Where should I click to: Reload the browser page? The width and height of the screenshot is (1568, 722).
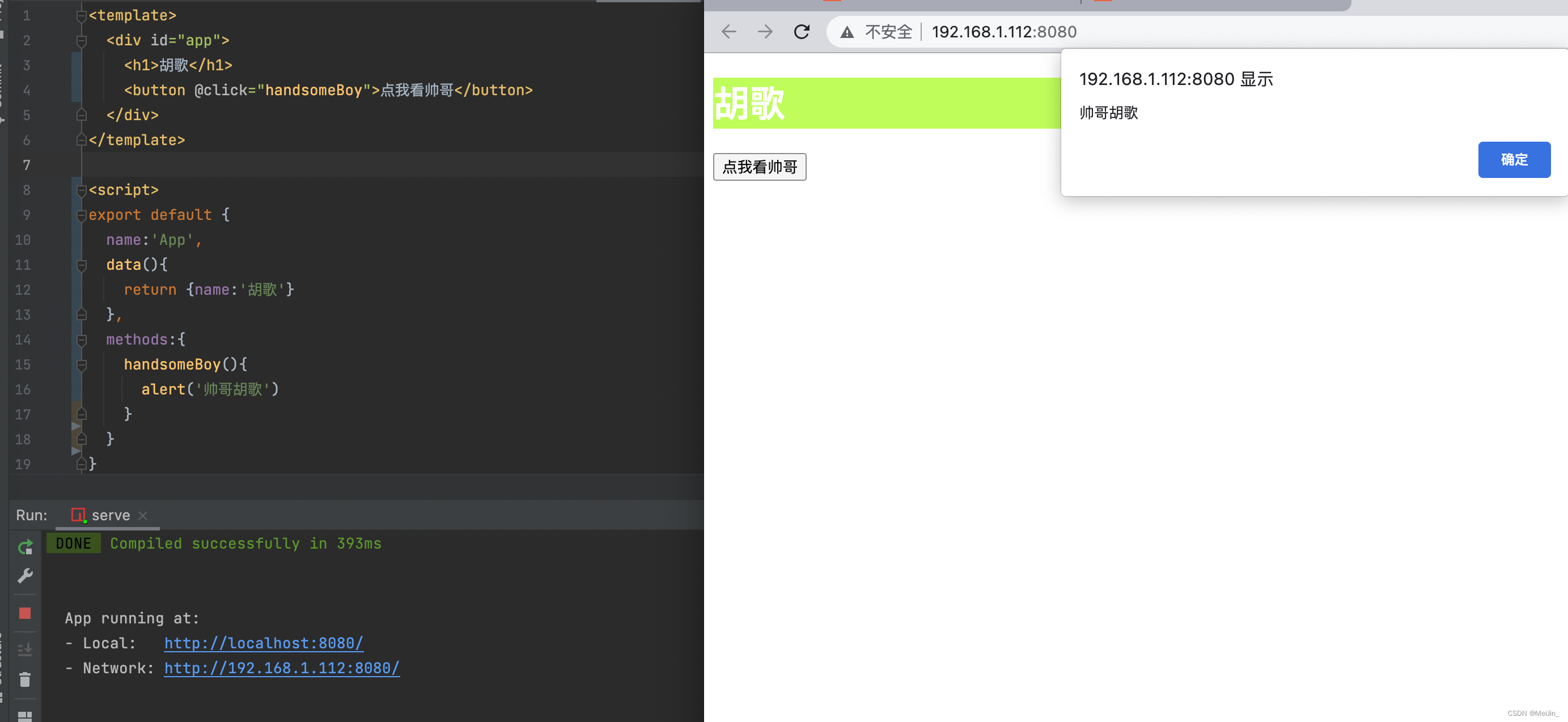(802, 32)
